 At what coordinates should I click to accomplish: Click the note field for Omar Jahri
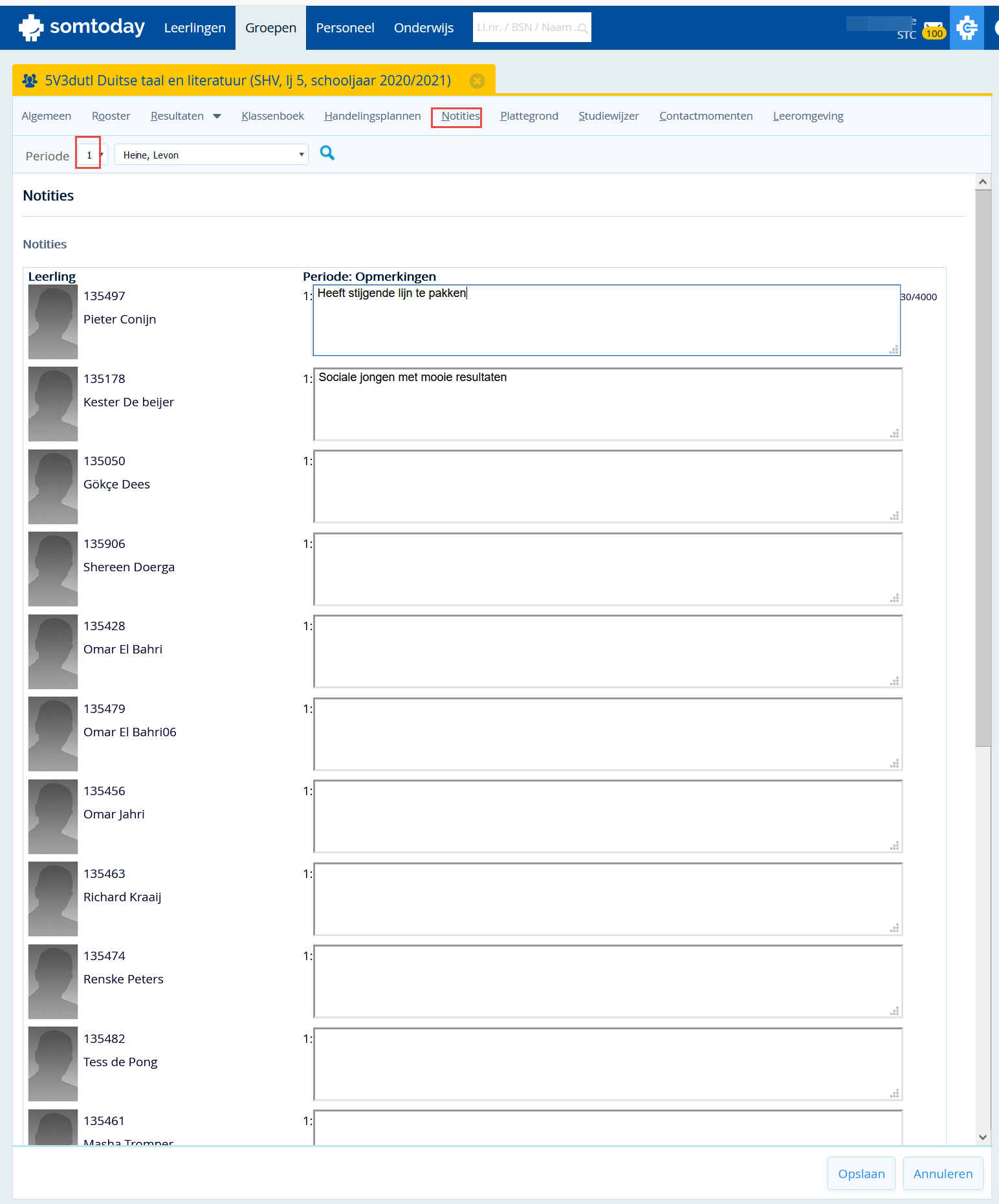[x=608, y=816]
